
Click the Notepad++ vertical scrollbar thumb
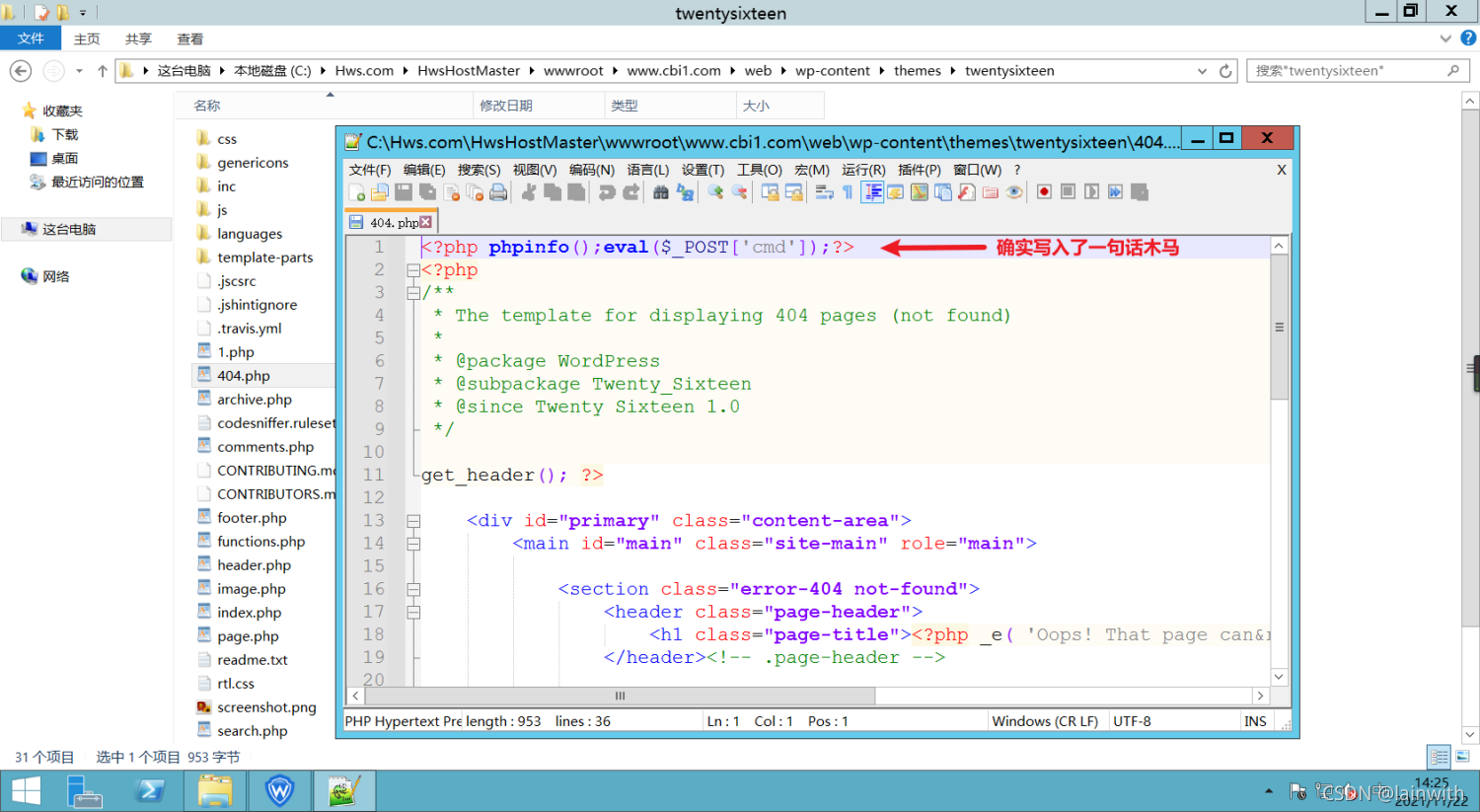1279,328
